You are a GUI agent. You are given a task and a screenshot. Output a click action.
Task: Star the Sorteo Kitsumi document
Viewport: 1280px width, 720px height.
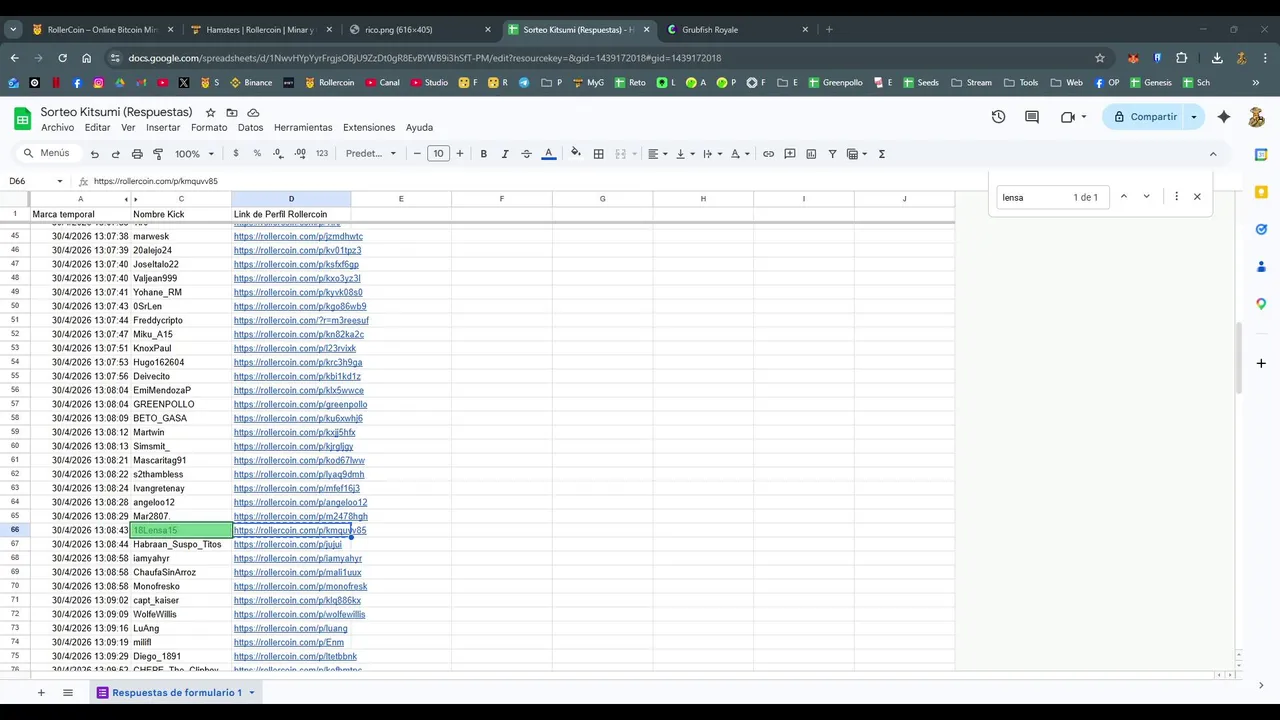pos(210,113)
